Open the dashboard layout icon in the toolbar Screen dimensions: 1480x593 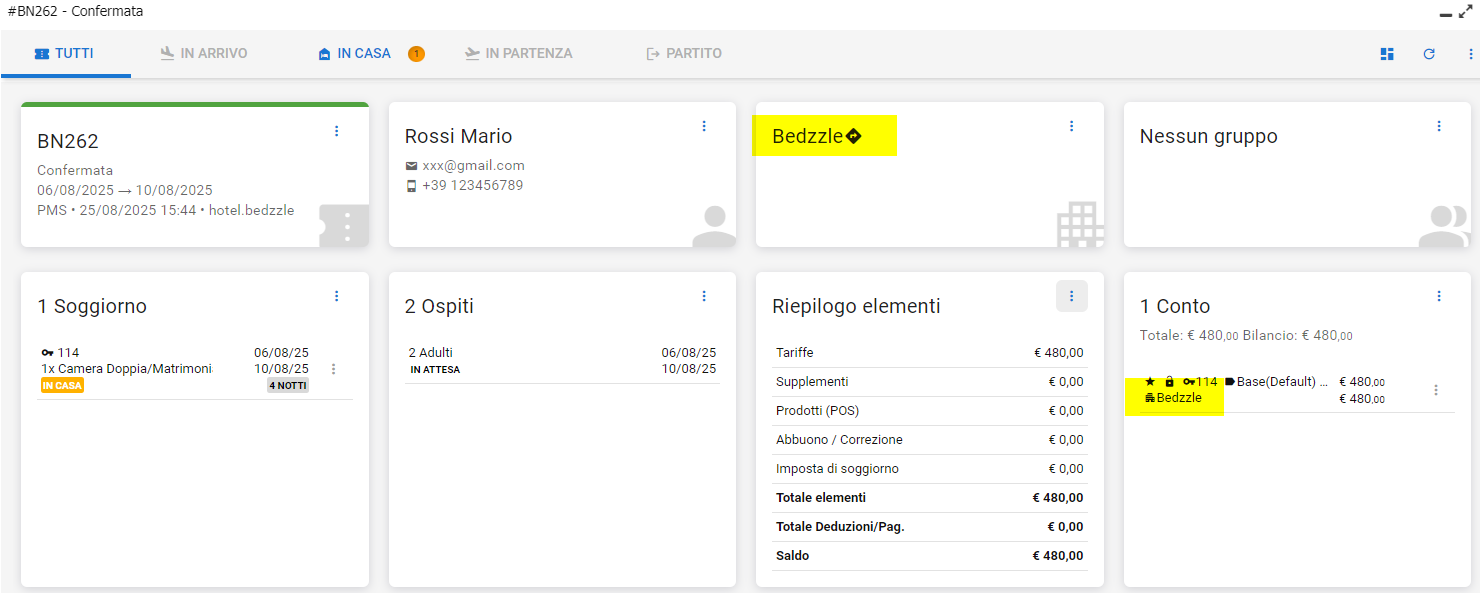1387,54
